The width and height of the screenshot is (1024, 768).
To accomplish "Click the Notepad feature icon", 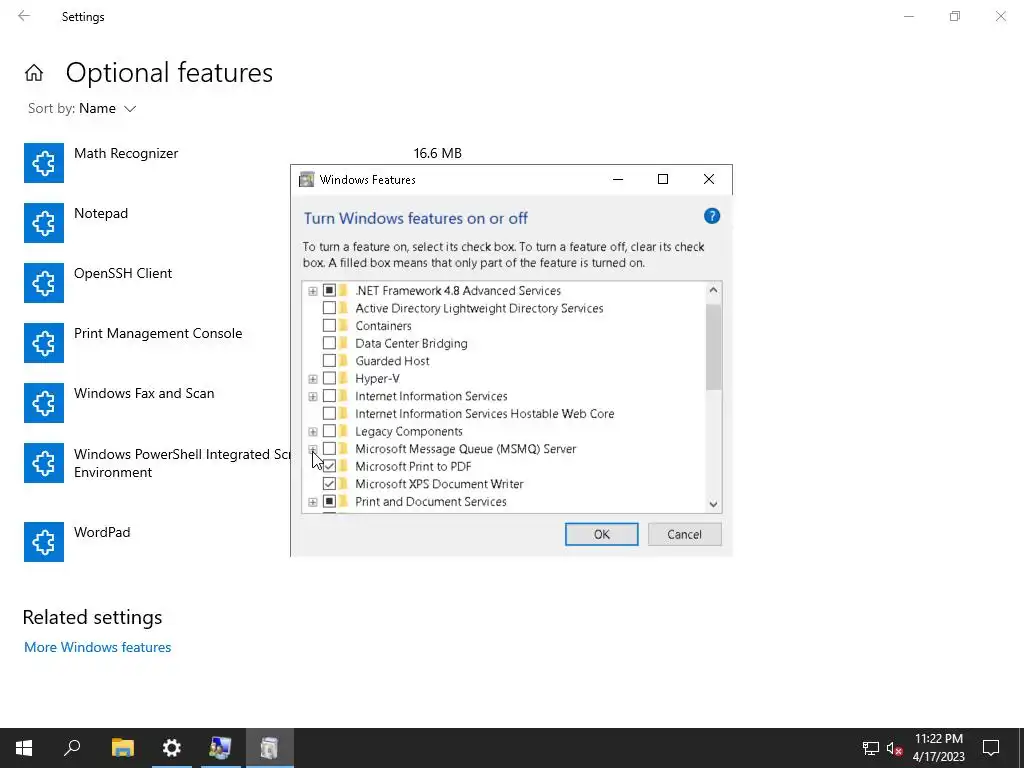I will [44, 223].
